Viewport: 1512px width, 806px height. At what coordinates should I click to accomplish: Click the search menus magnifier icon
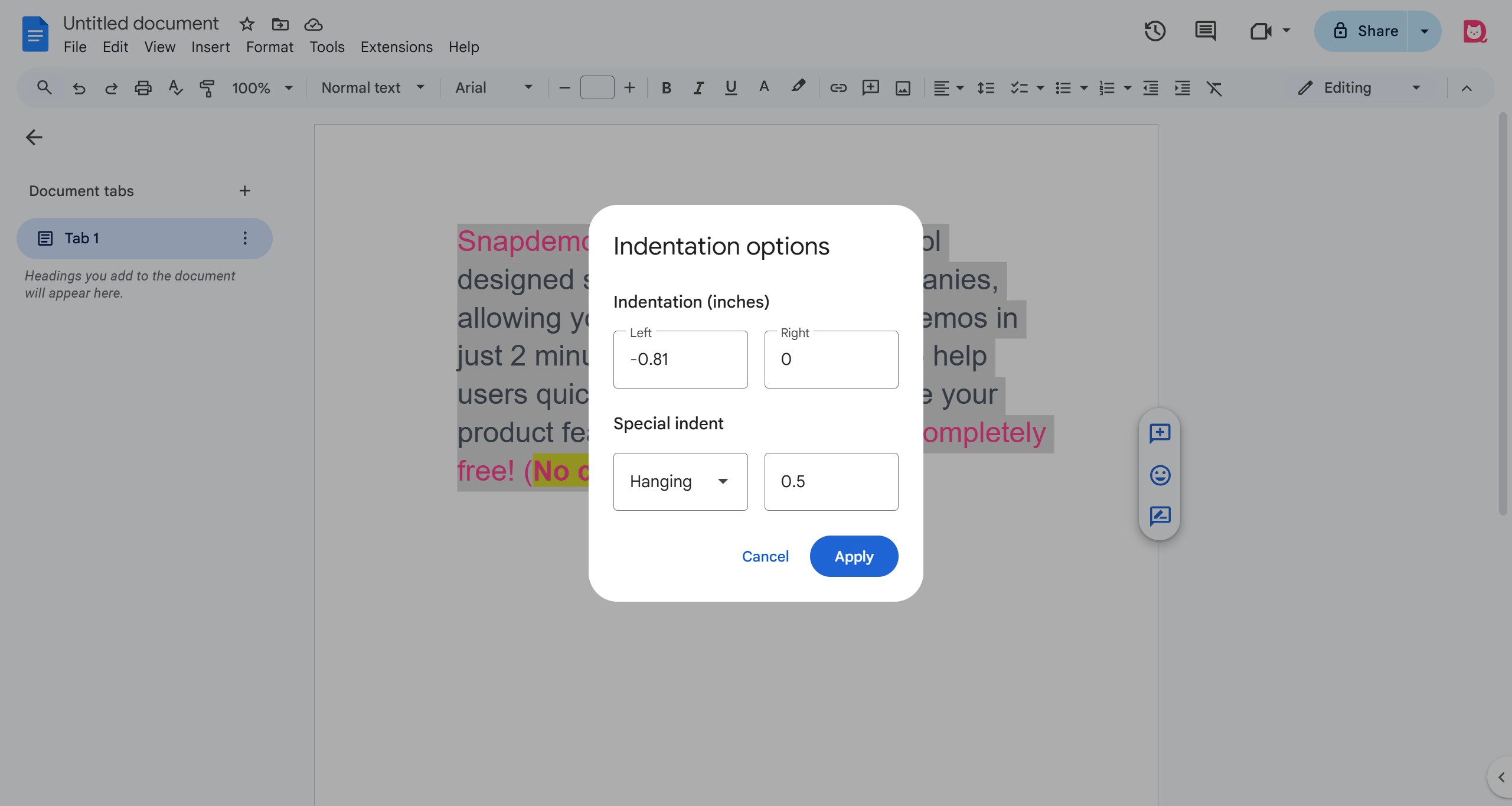coord(44,88)
